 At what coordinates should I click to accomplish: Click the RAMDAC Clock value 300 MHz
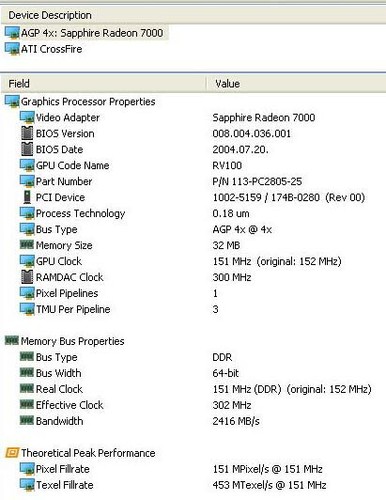click(232, 277)
